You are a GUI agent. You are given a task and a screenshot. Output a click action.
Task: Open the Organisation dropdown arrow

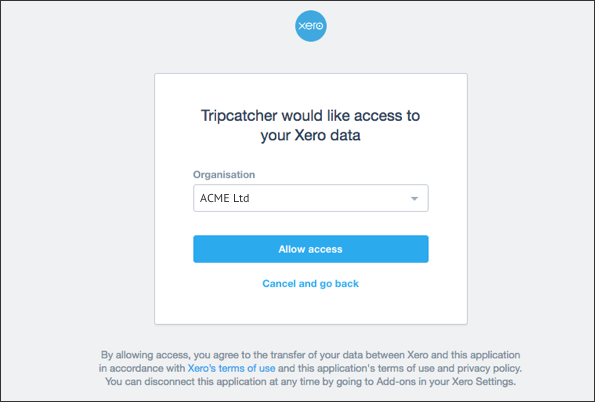click(x=414, y=199)
